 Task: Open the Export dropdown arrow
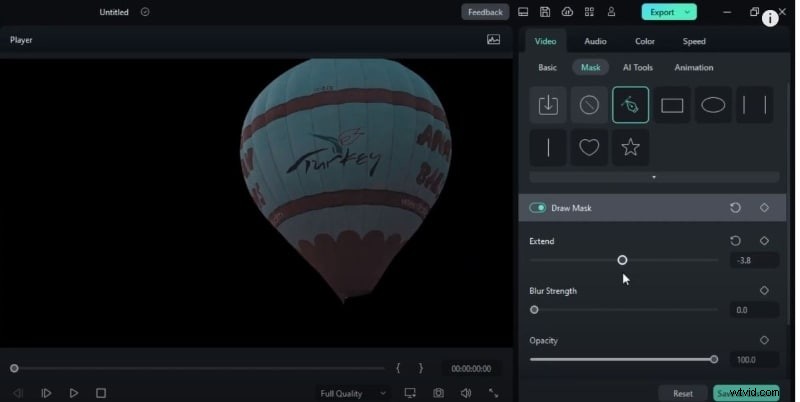(688, 12)
